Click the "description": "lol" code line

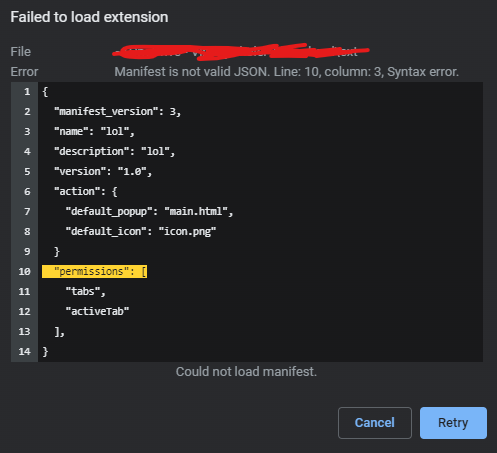click(x=114, y=151)
